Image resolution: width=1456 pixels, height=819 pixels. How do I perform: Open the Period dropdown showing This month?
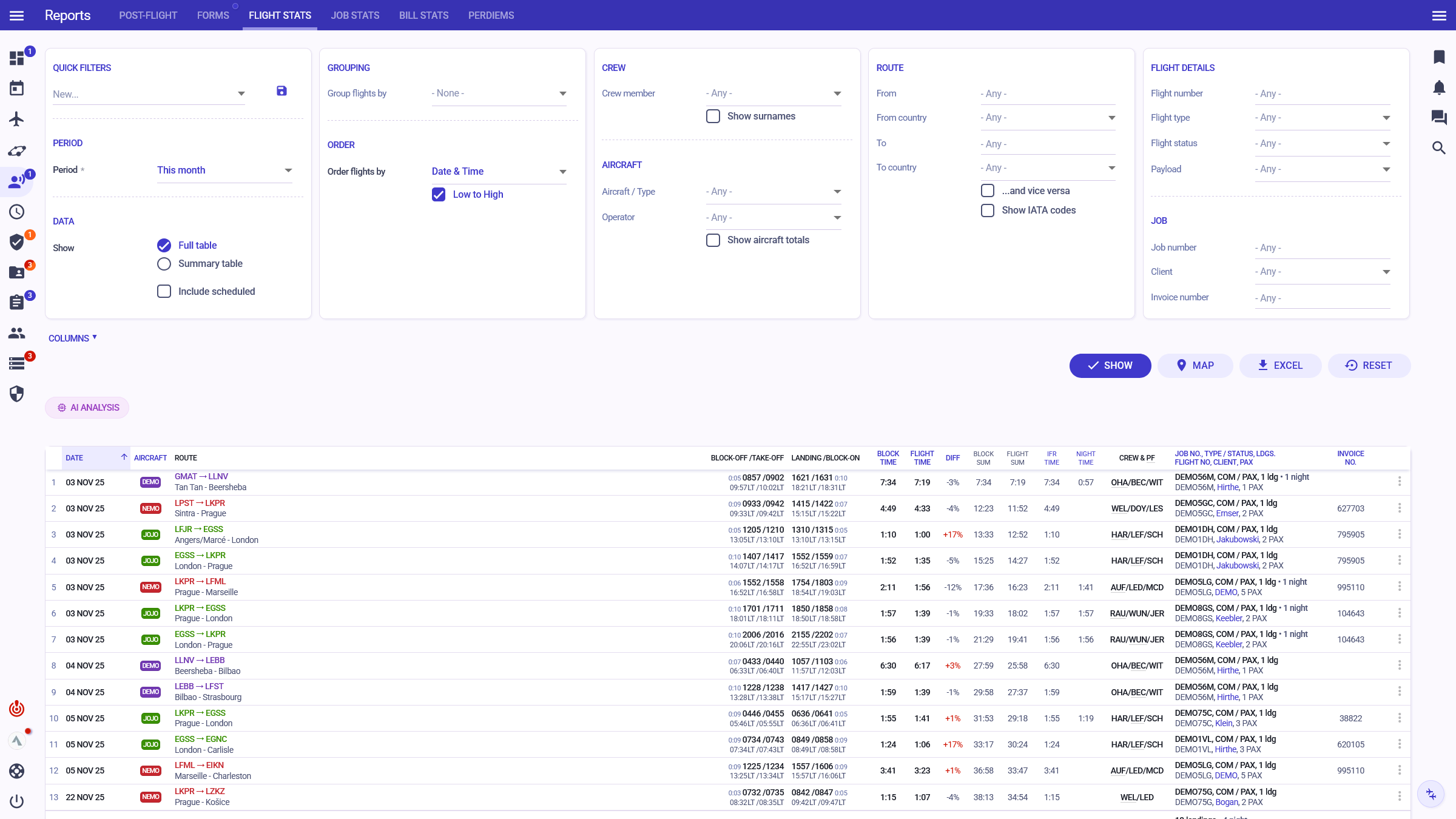(224, 170)
